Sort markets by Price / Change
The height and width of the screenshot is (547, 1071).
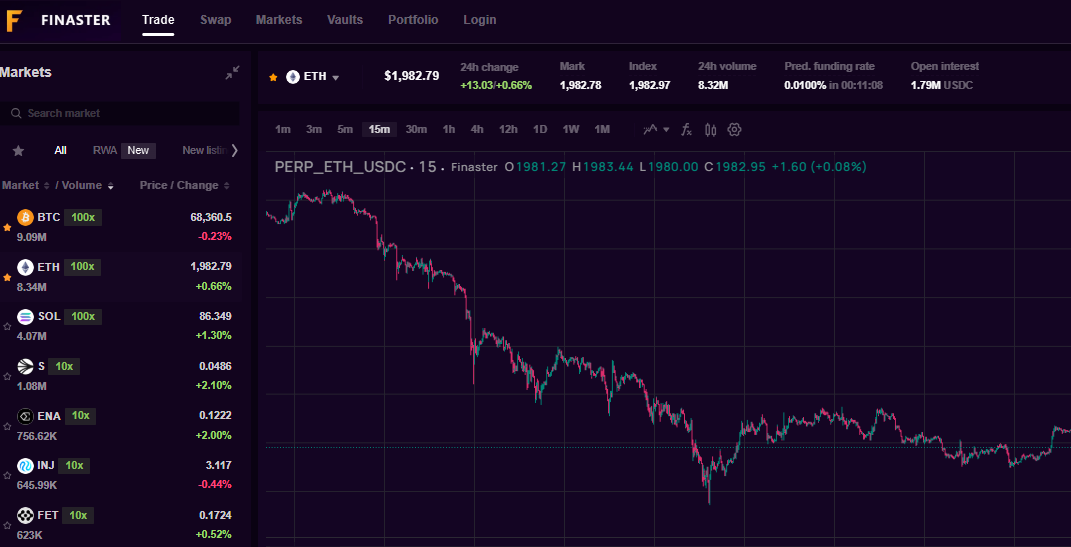185,185
